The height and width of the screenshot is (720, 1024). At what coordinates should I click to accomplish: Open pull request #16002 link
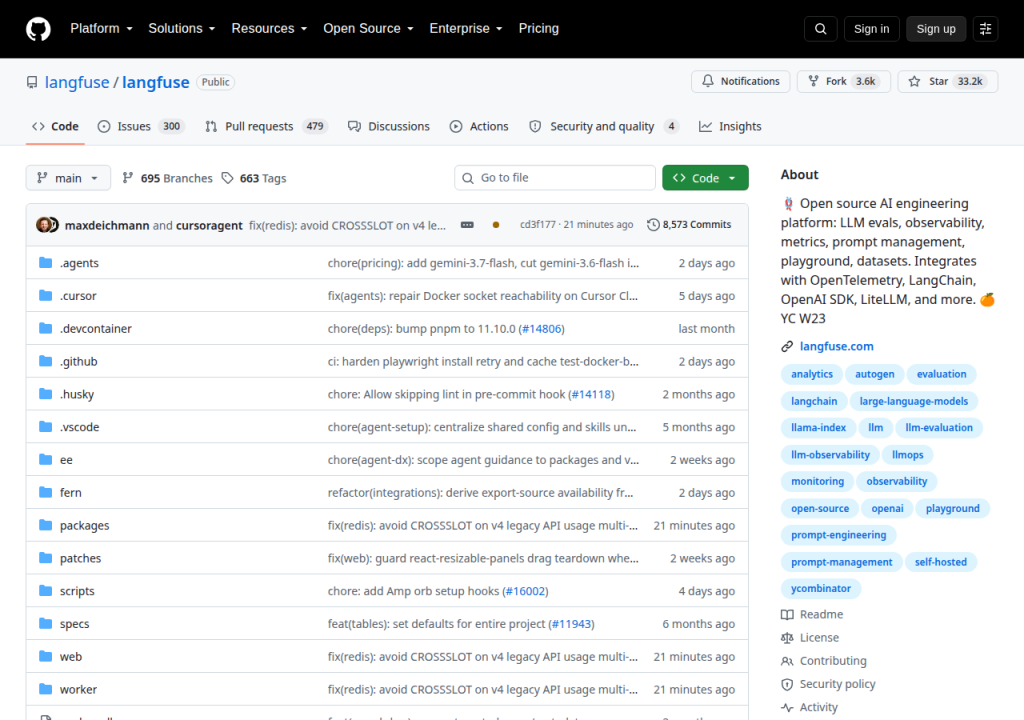pyautogui.click(x=525, y=591)
